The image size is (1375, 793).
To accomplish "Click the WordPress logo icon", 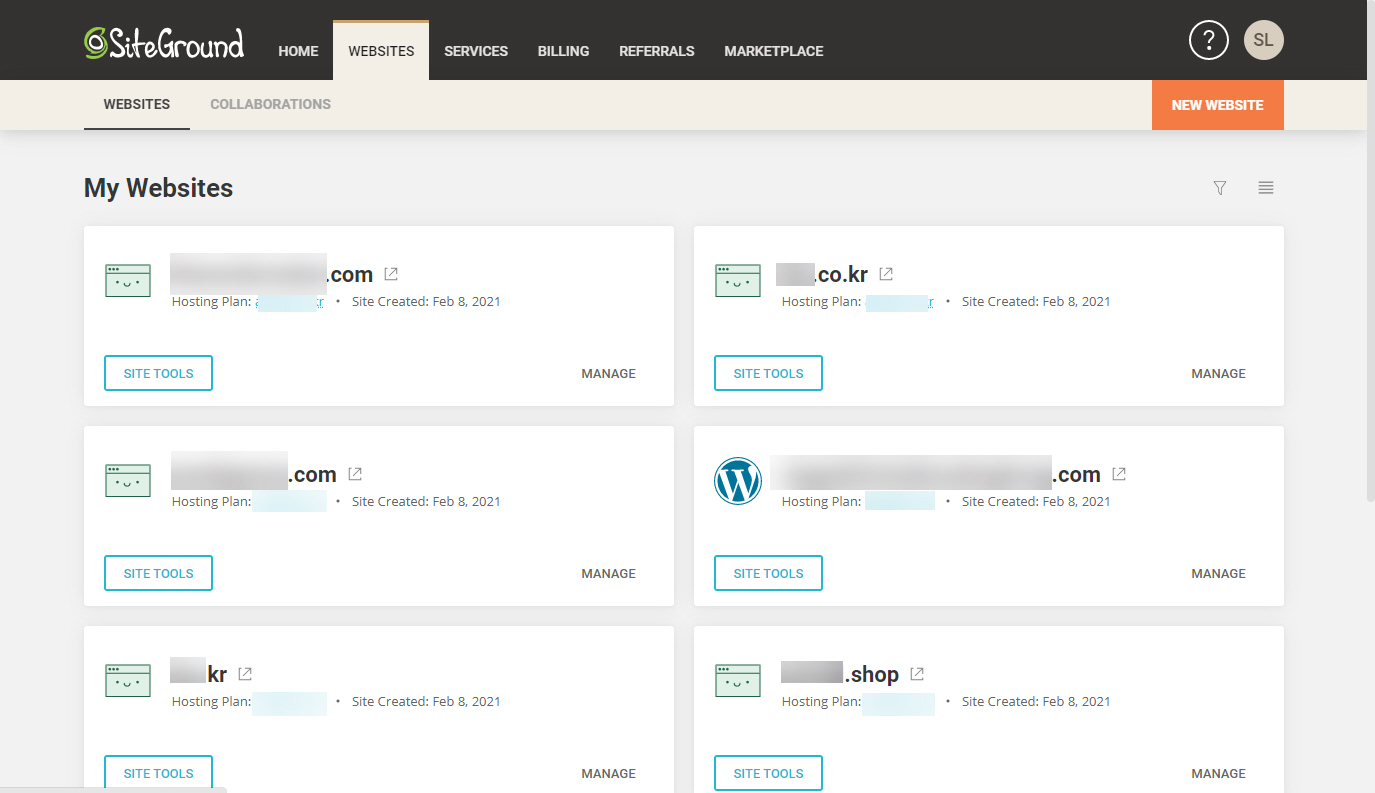I will (x=738, y=481).
